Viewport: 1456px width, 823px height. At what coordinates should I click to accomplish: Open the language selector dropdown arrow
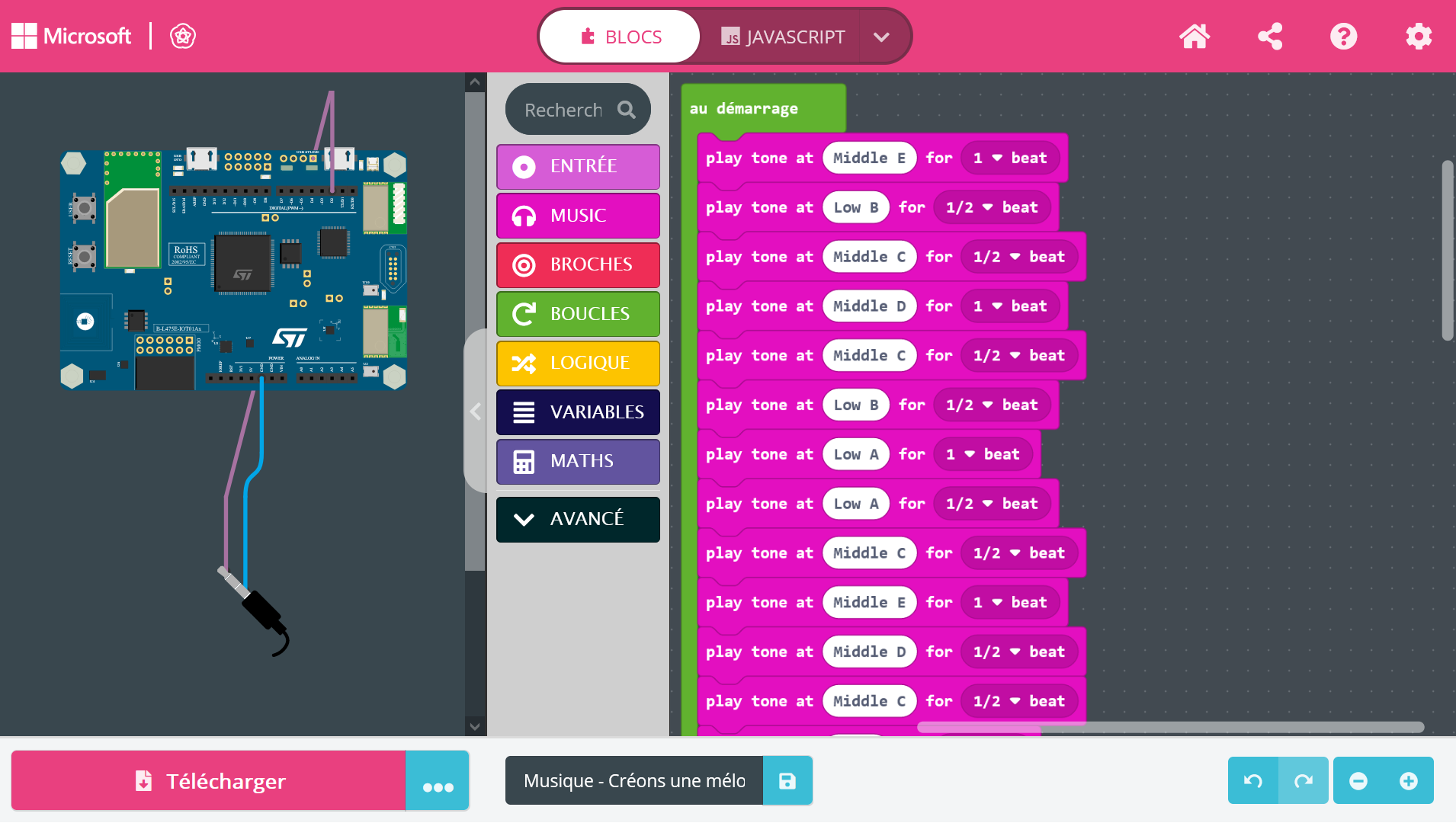click(883, 36)
